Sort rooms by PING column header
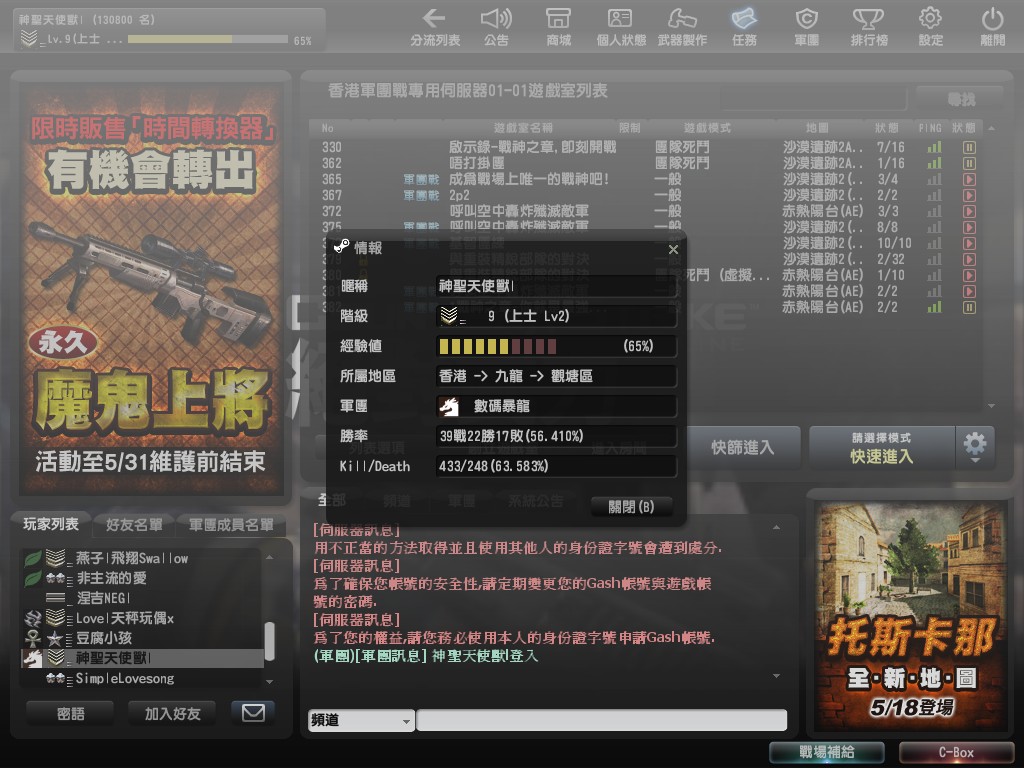The width and height of the screenshot is (1024, 768). pyautogui.click(x=930, y=128)
